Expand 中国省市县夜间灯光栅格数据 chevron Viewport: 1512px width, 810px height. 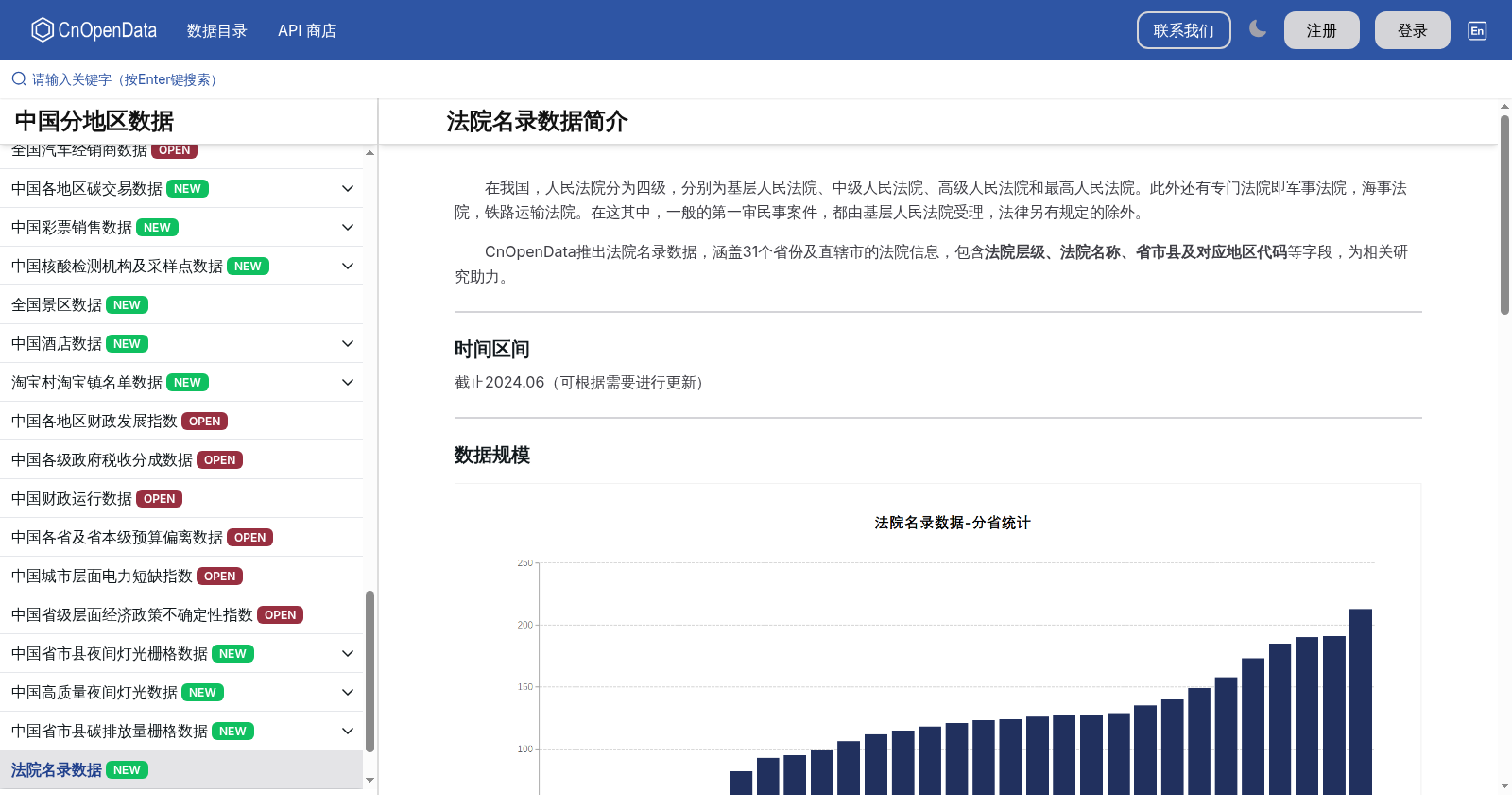[x=348, y=654]
